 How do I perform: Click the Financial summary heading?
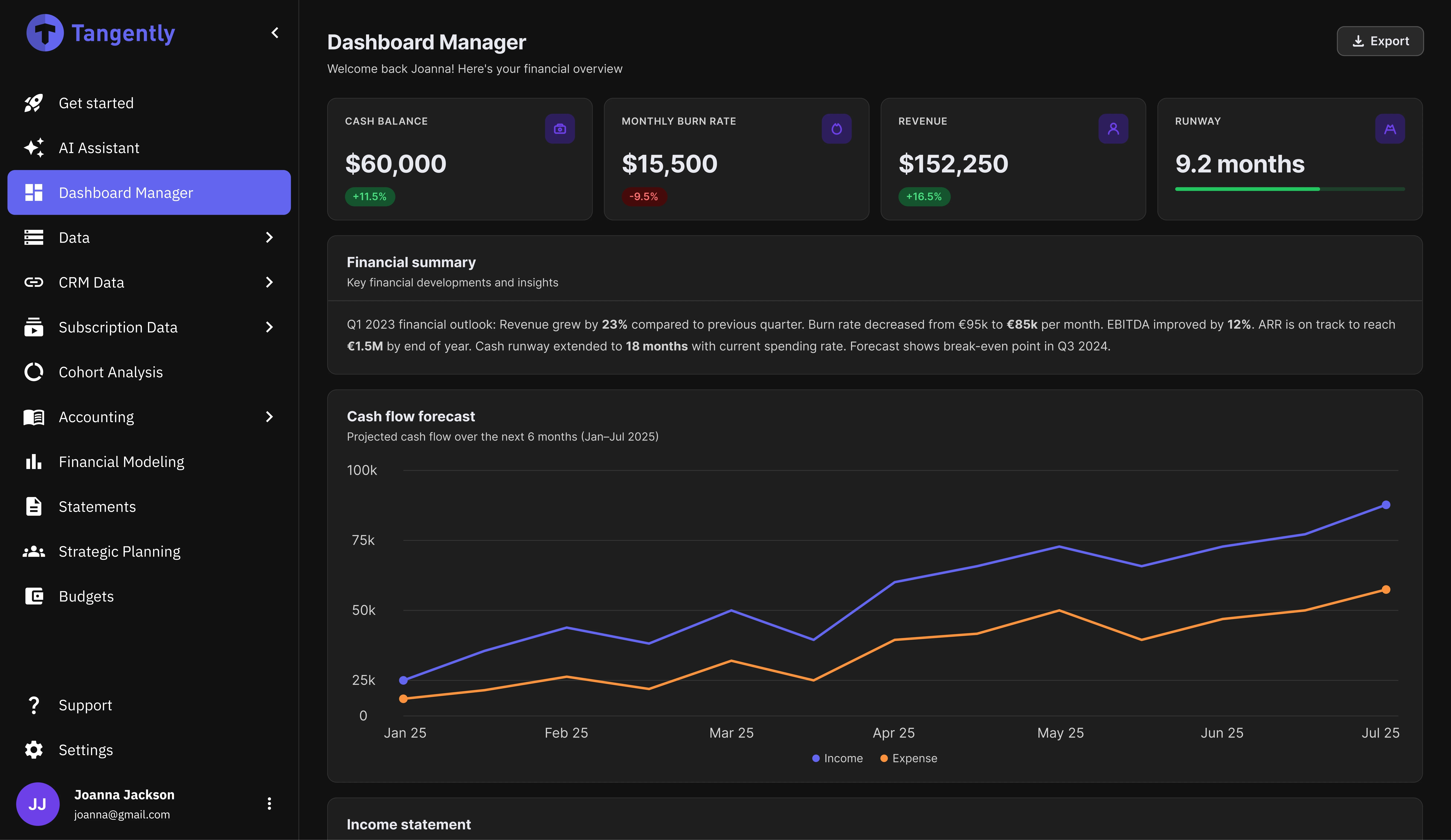[x=411, y=262]
